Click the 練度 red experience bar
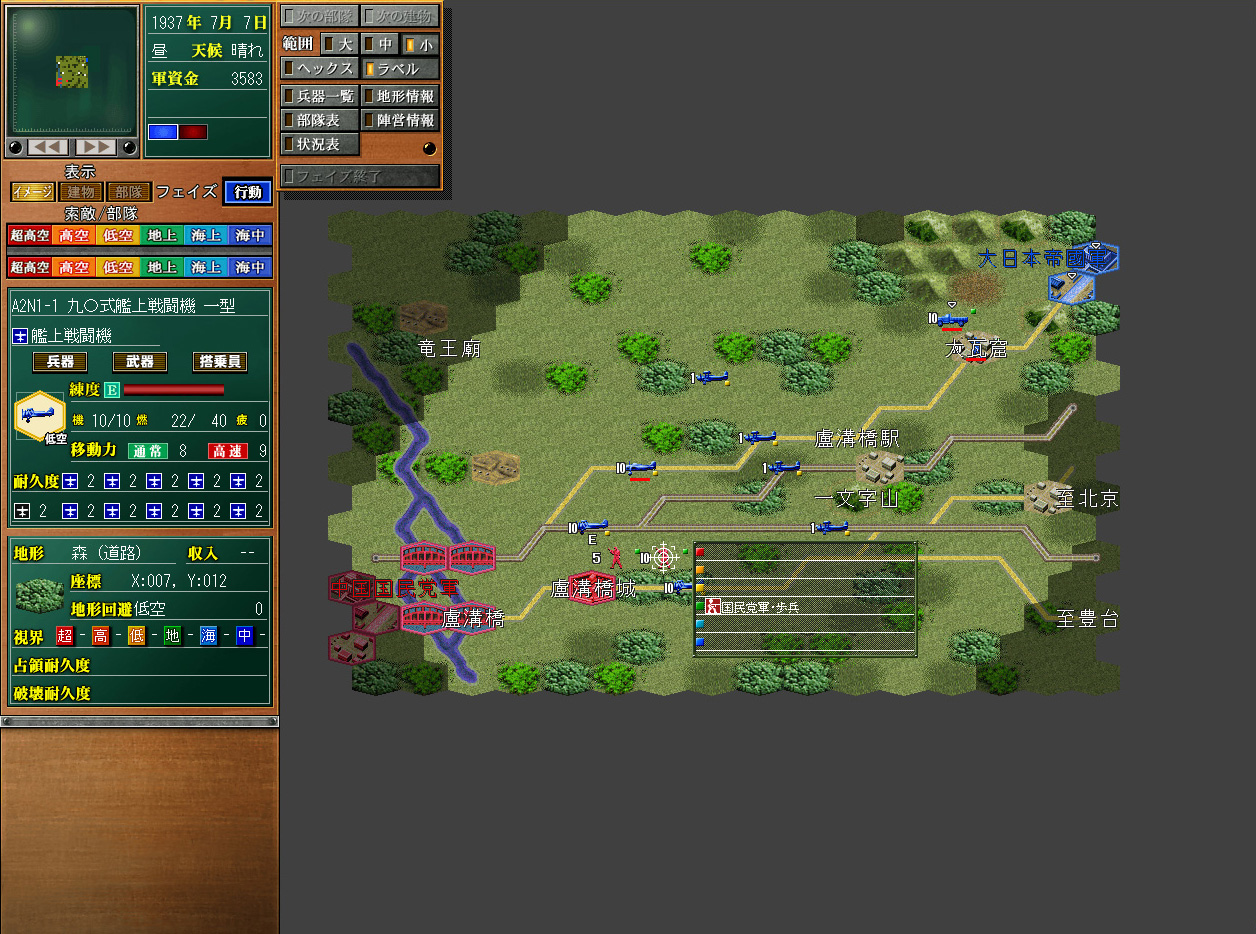Screen dimensions: 1256x934 coord(173,390)
